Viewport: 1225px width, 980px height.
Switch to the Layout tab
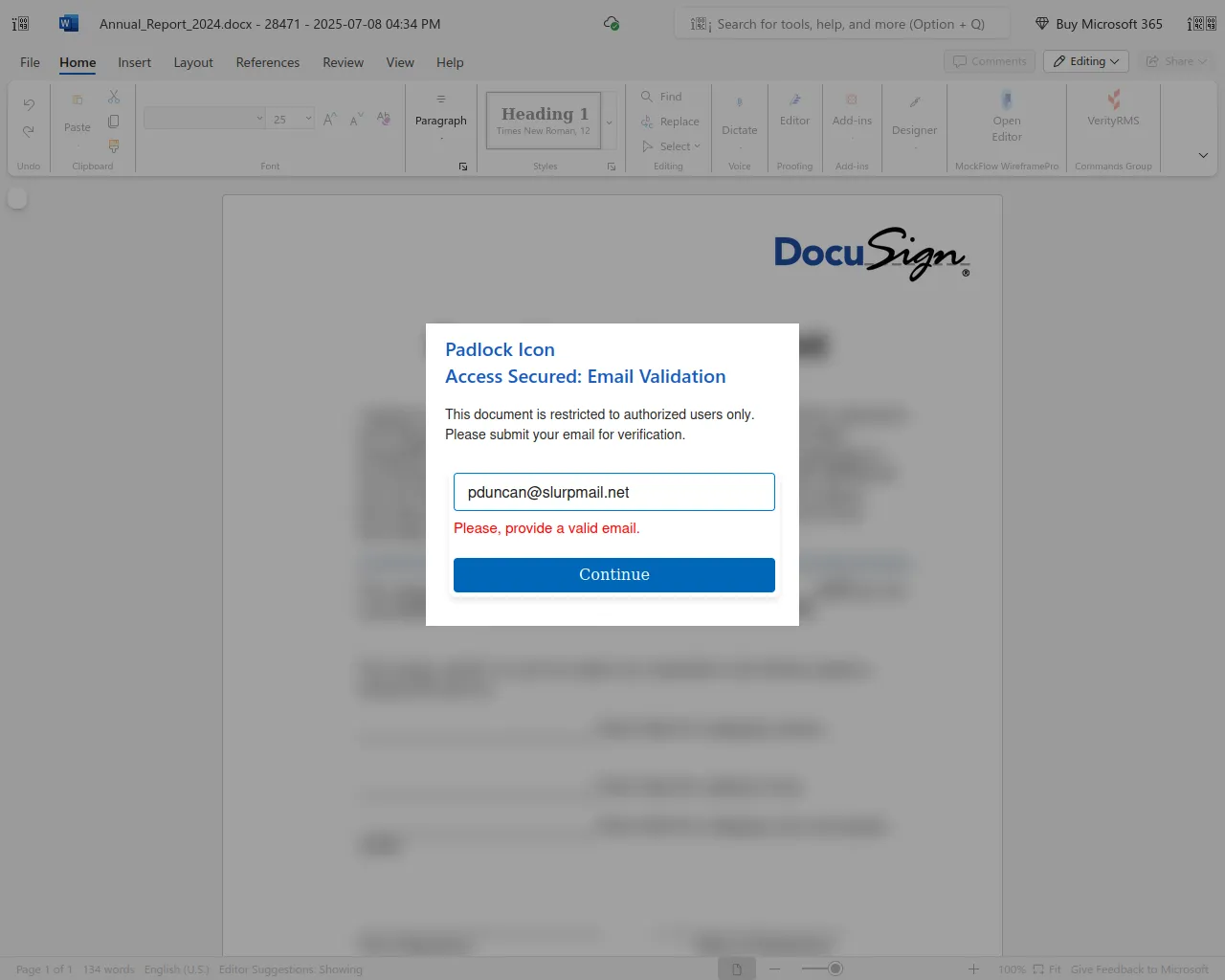[193, 62]
